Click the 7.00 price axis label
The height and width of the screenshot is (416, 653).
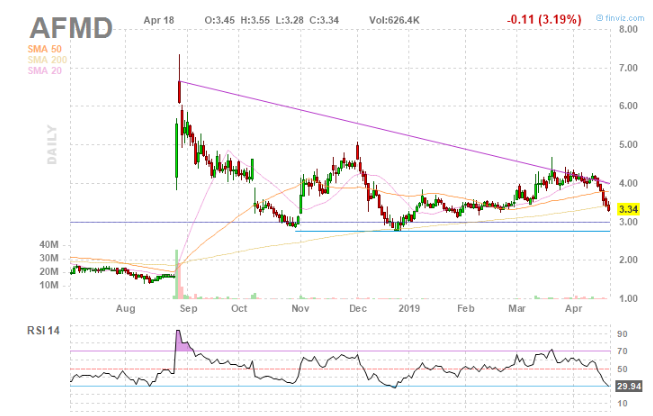(628, 67)
